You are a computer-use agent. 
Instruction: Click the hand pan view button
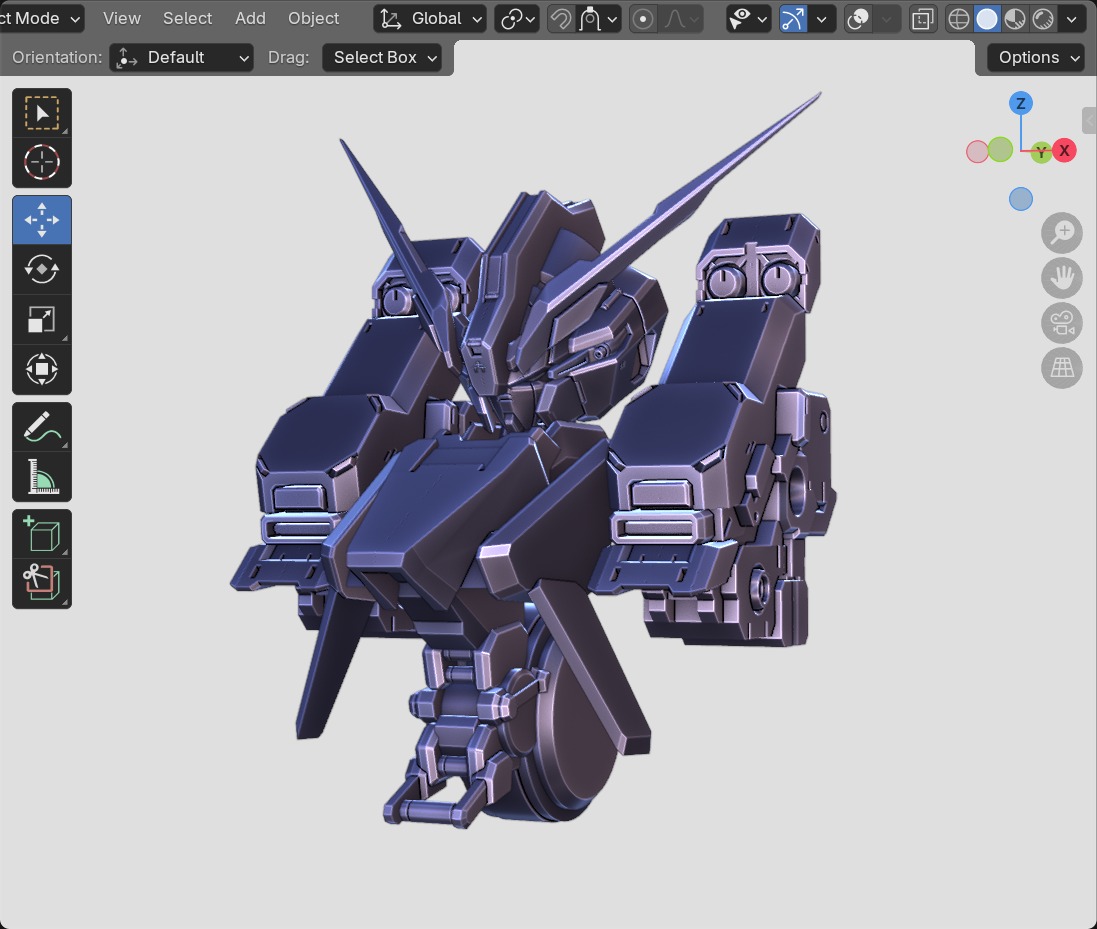[1062, 278]
